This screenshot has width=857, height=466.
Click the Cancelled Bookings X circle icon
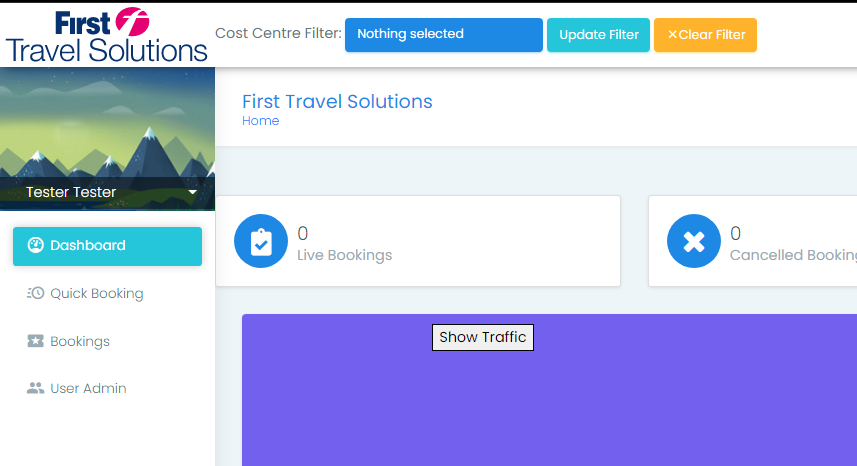click(x=694, y=241)
